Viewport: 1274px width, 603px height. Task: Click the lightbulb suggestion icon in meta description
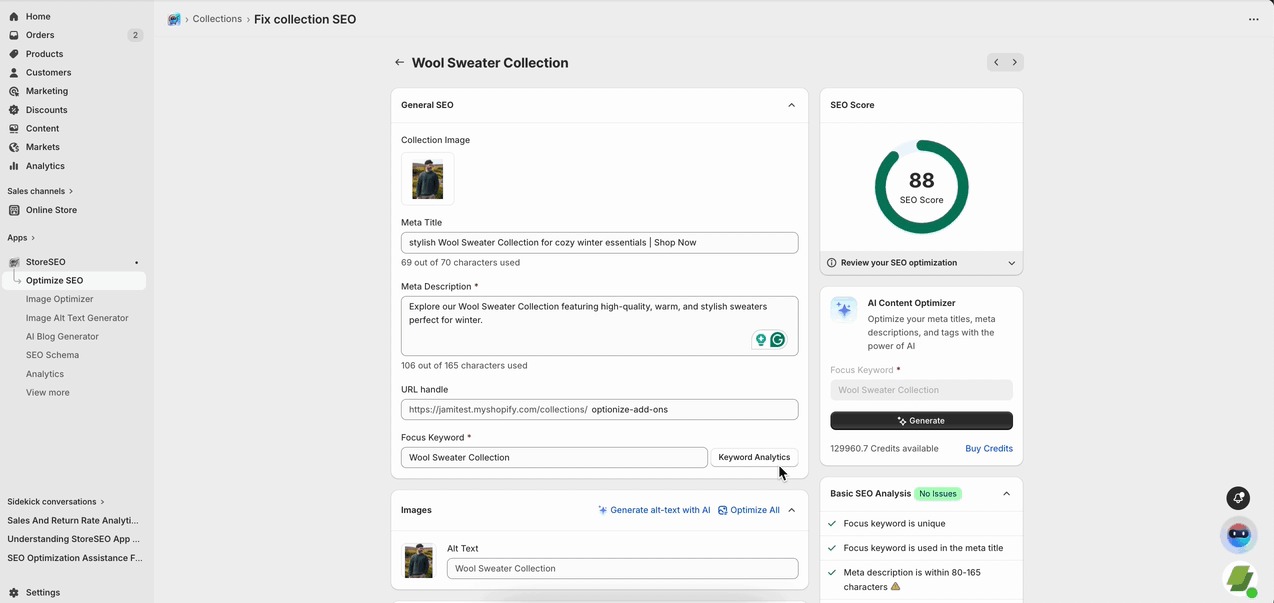point(760,340)
